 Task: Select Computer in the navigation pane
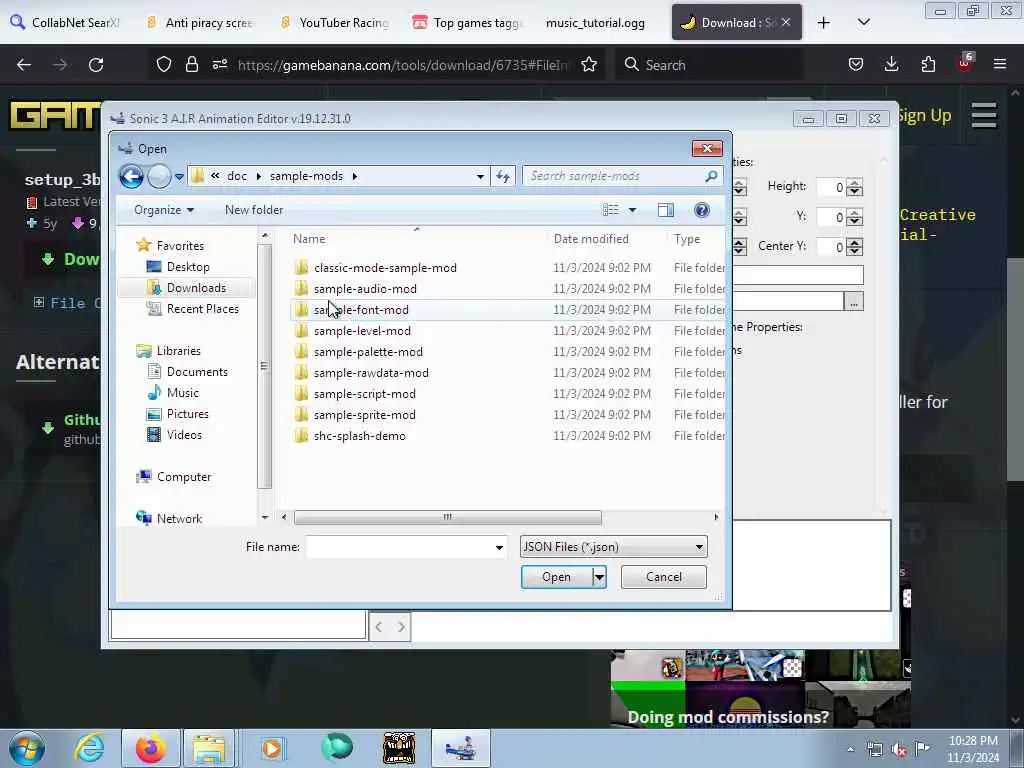tap(184, 477)
